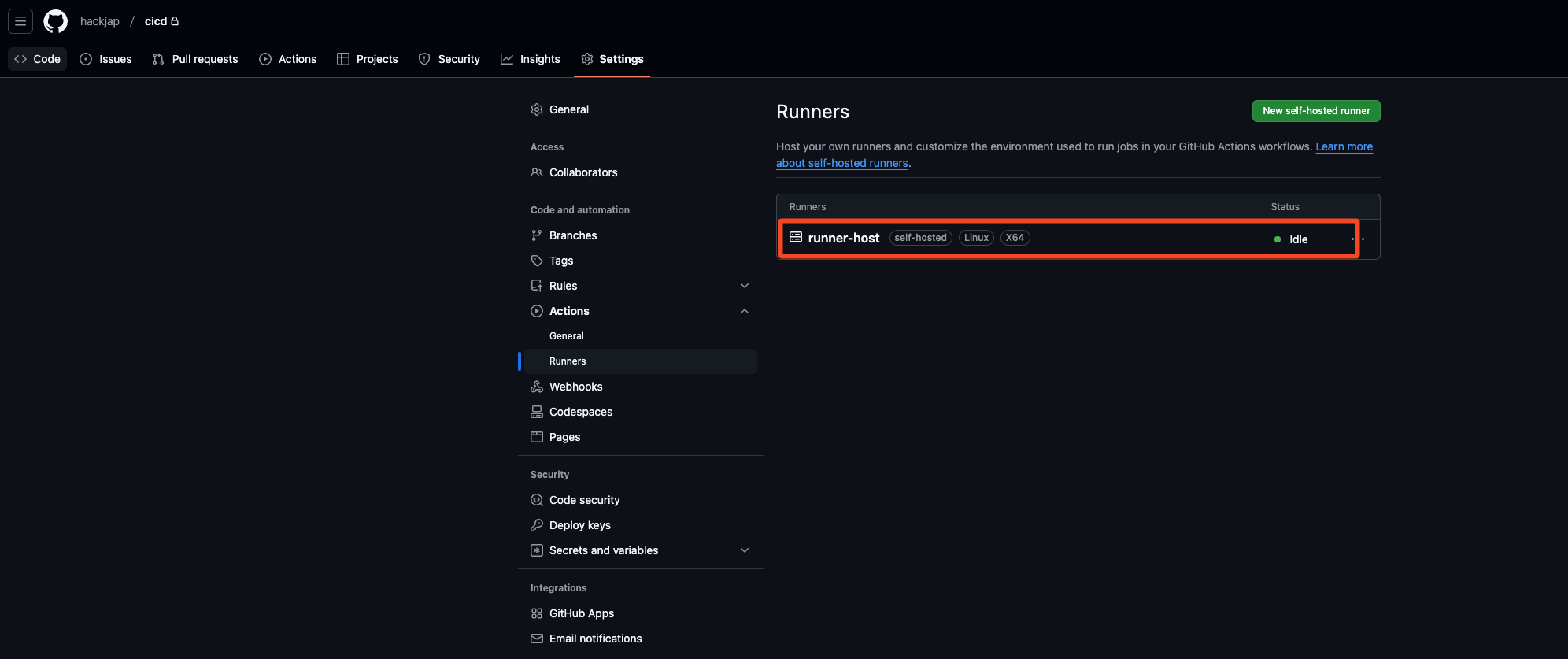This screenshot has width=1568, height=659.
Task: Open Branches settings
Action: (x=573, y=235)
